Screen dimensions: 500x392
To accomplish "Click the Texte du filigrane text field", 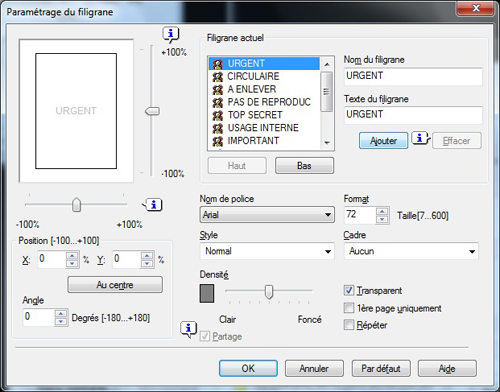I will coord(413,115).
